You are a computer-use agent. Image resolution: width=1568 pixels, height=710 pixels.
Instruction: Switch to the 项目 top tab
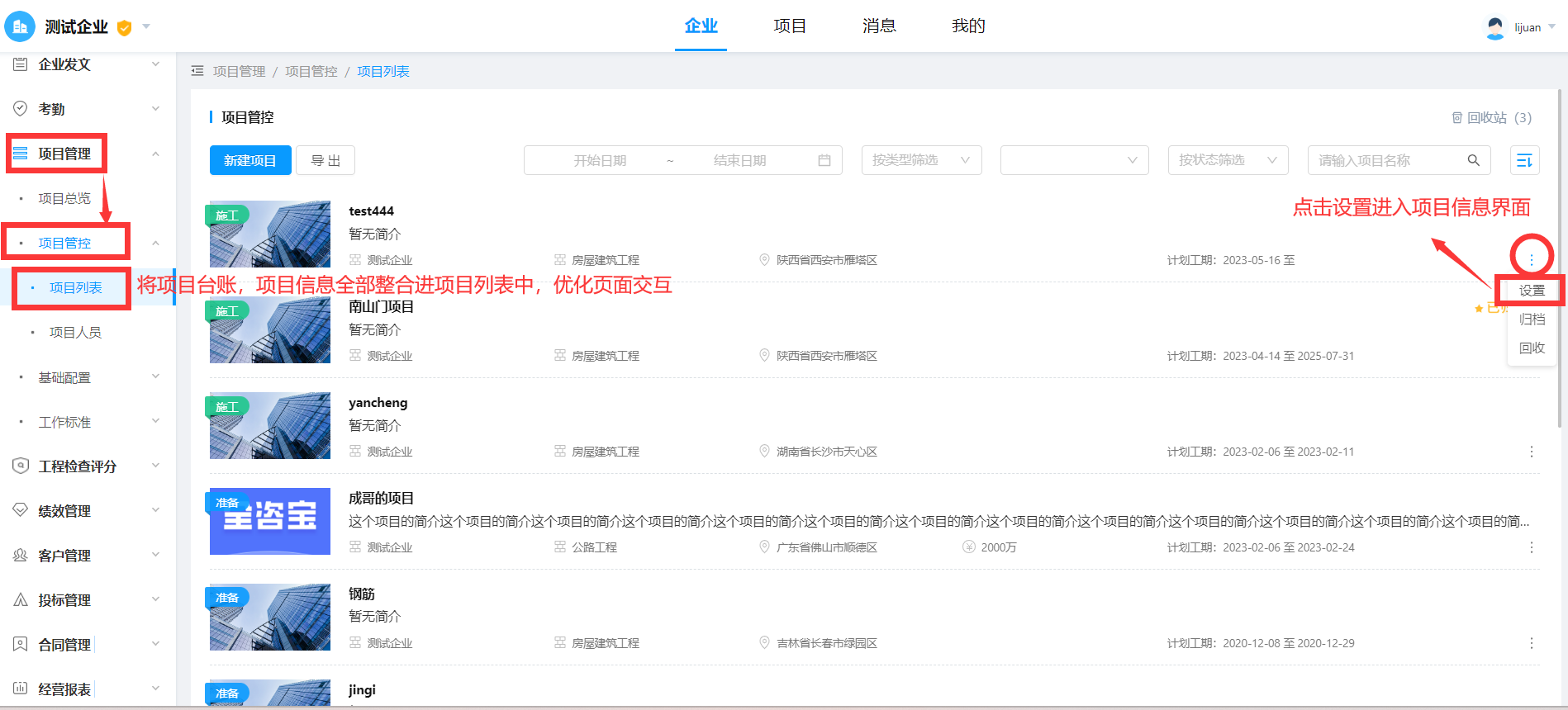coord(790,26)
